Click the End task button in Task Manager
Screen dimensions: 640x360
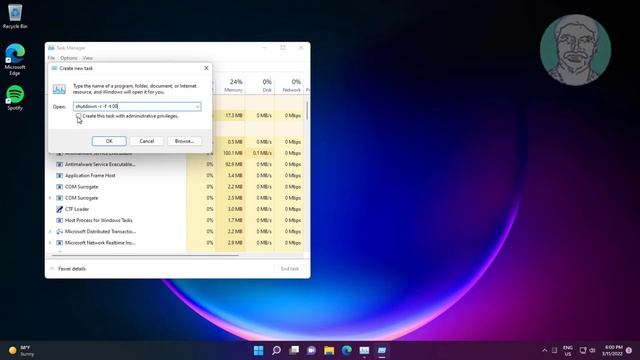click(x=290, y=269)
